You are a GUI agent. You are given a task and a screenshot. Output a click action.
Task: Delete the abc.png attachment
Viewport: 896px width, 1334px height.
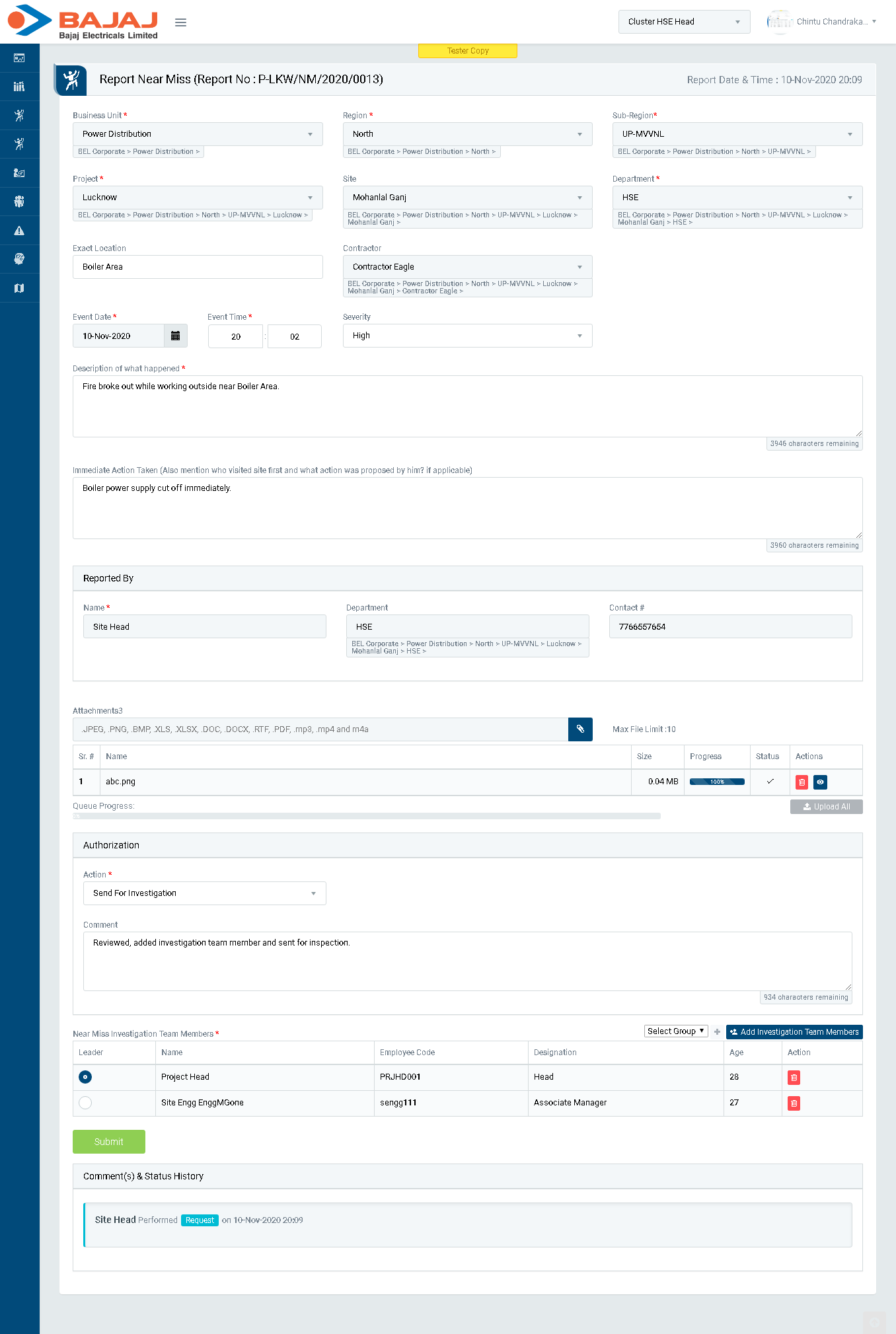click(x=802, y=782)
